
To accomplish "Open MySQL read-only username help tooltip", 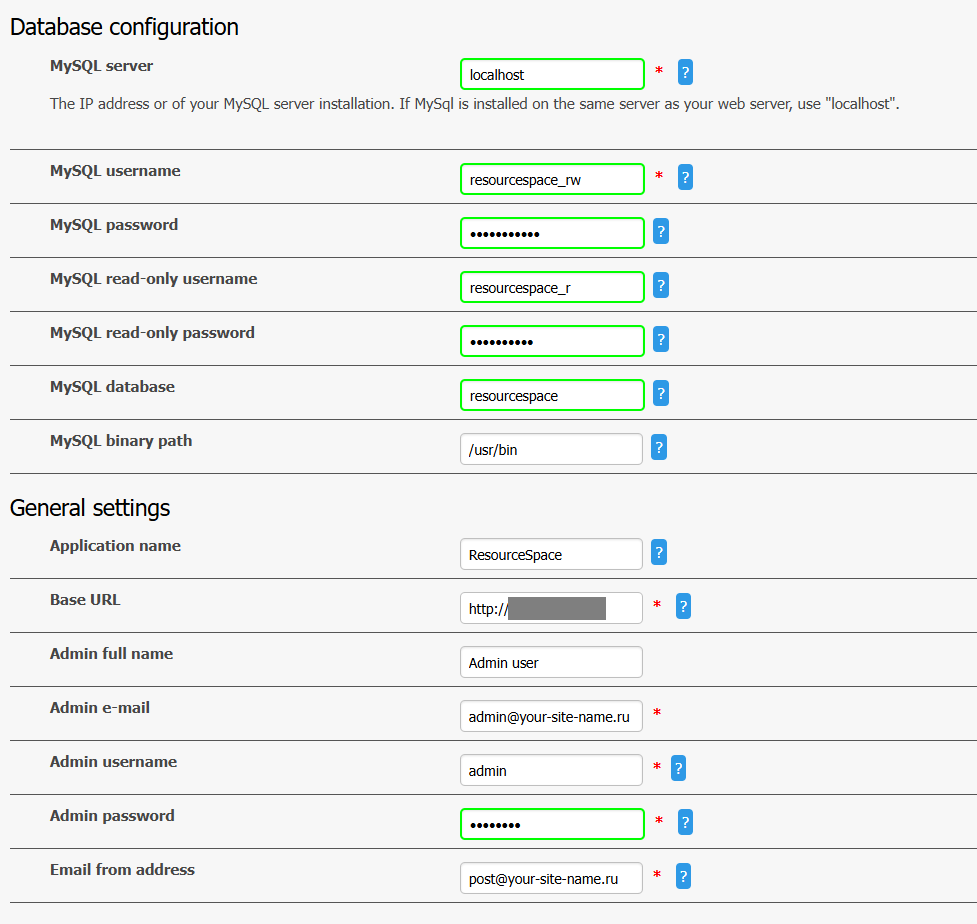I will pos(660,286).
